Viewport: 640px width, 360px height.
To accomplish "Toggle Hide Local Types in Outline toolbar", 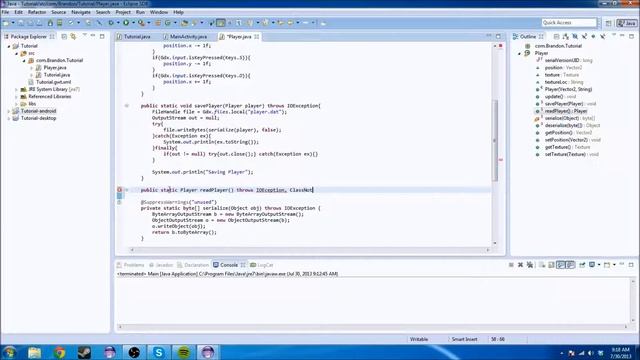I will pos(602,36).
